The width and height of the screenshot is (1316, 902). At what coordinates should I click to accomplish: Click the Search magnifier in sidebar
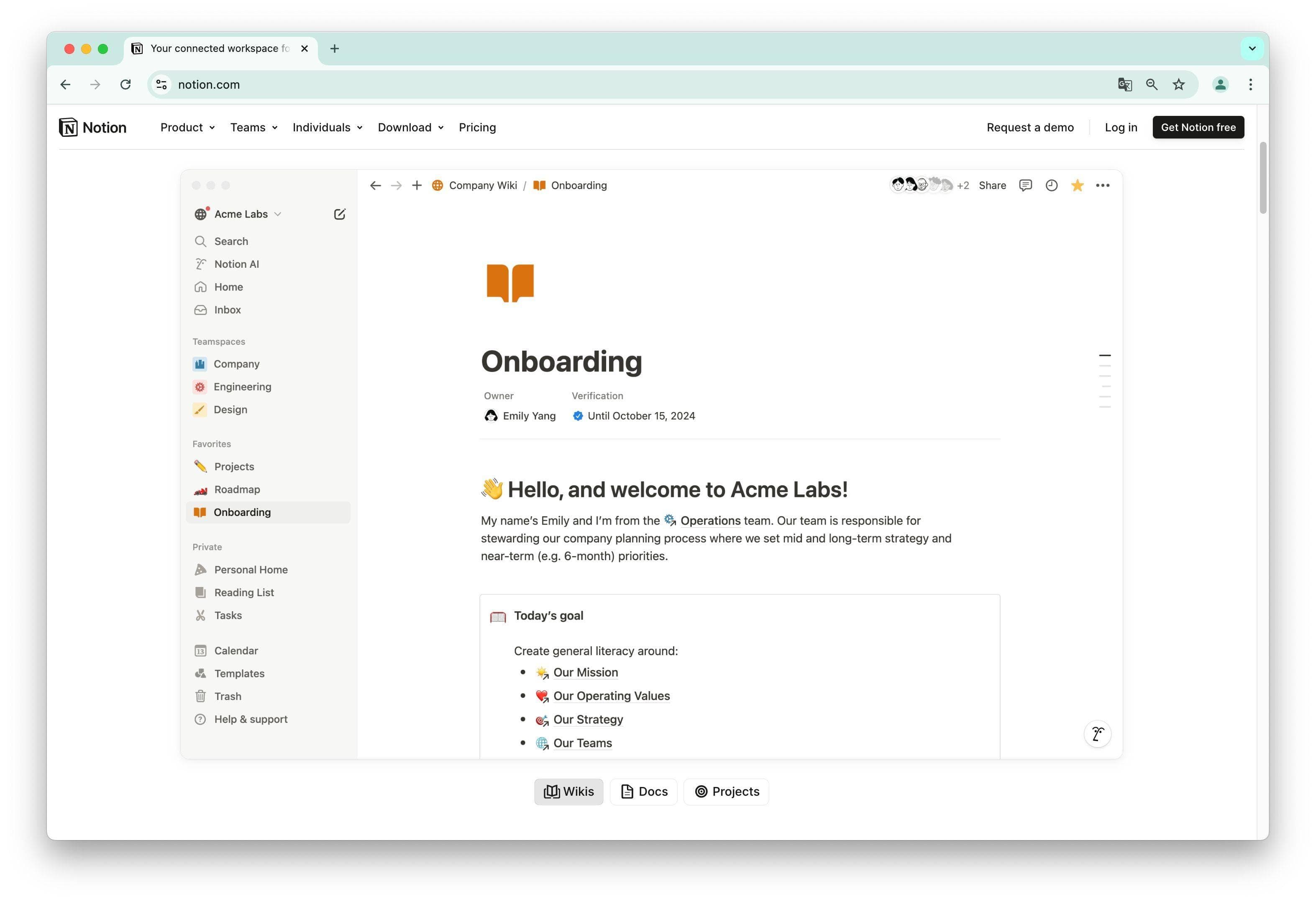coord(200,241)
